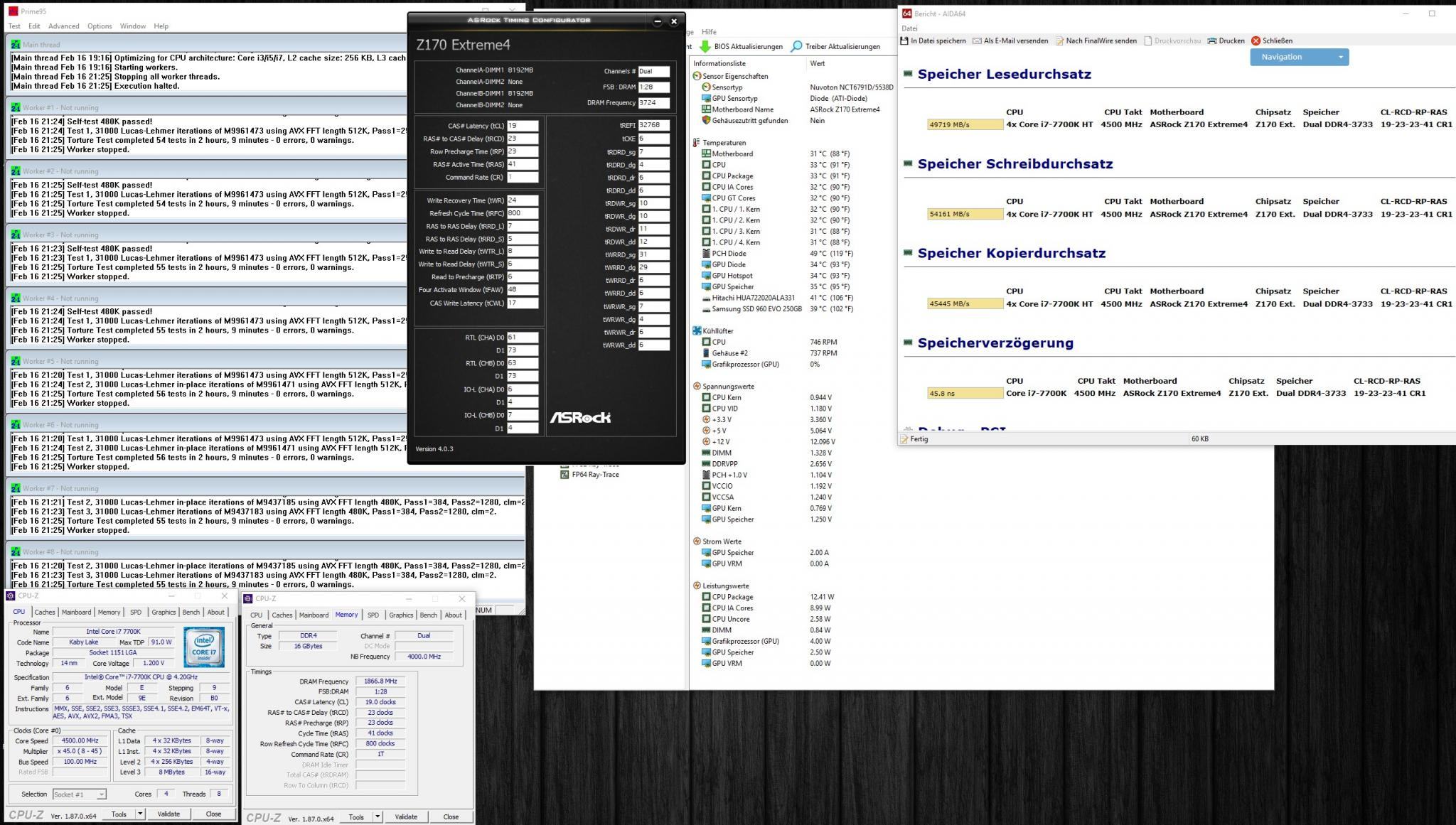The height and width of the screenshot is (825, 1456).
Task: Click the Command Rate (CR) field in Timing Configurator
Action: tap(523, 177)
